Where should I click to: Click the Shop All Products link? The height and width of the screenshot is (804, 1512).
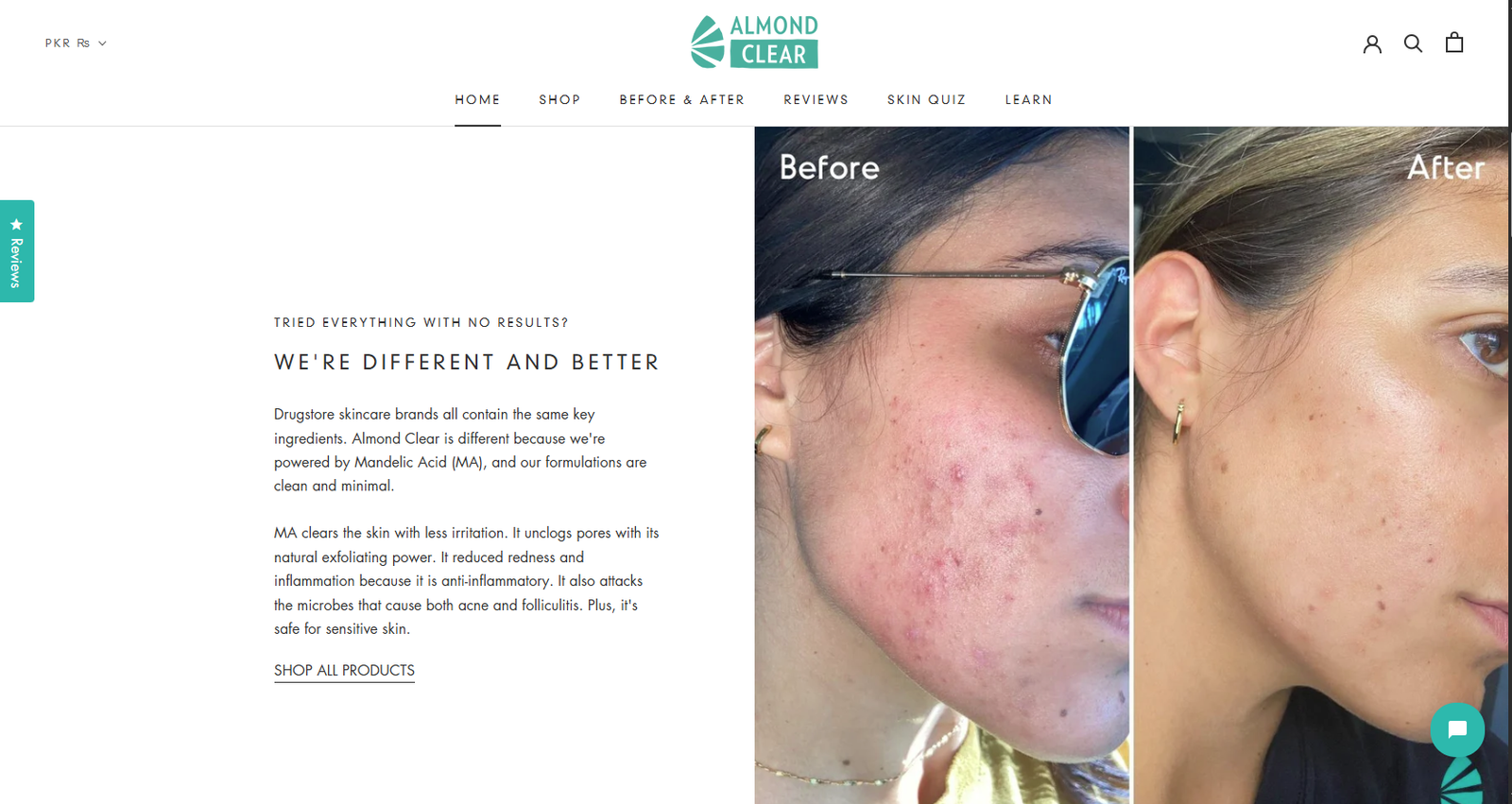344,671
